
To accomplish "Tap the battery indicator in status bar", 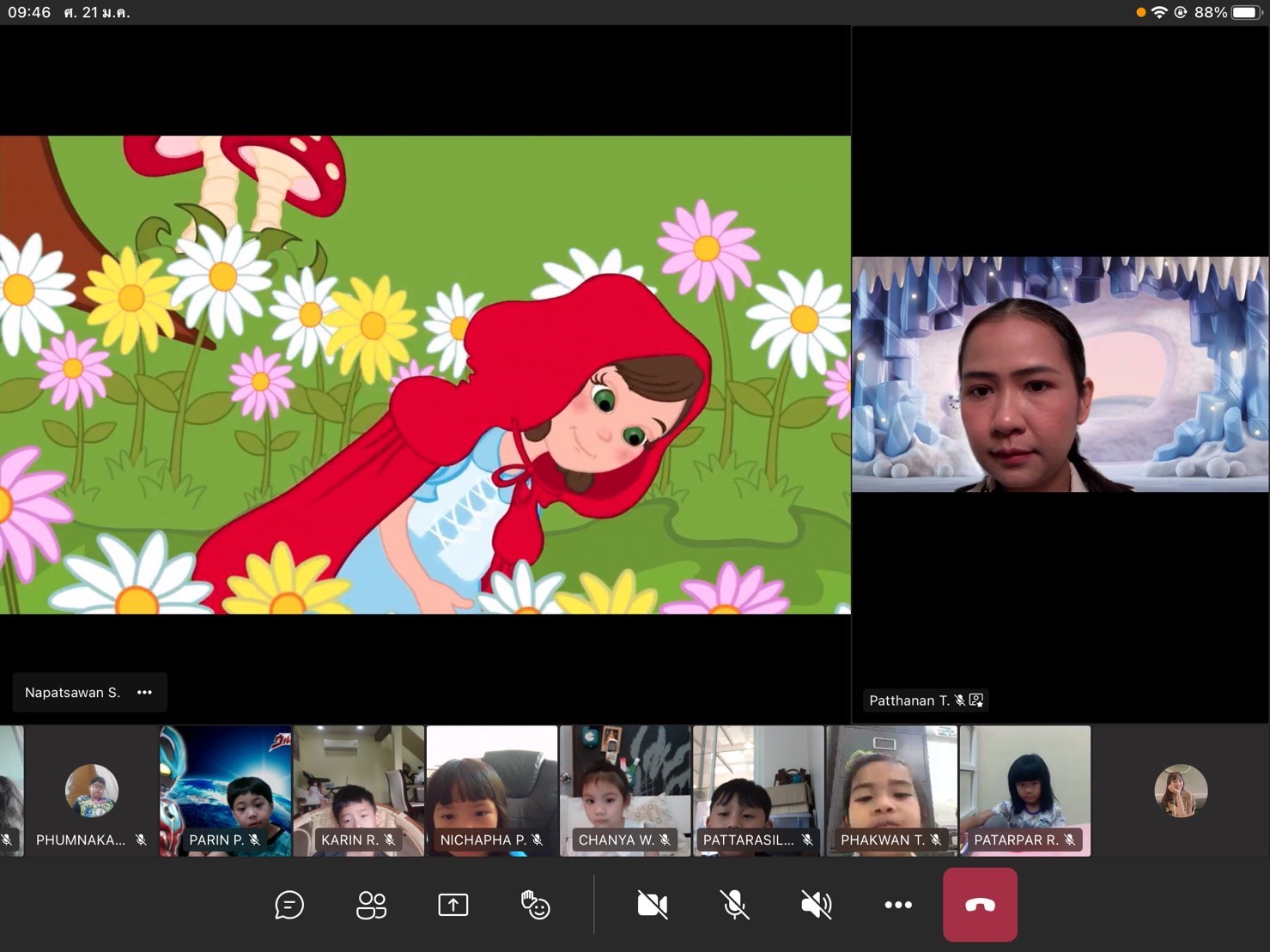I will (x=1245, y=12).
